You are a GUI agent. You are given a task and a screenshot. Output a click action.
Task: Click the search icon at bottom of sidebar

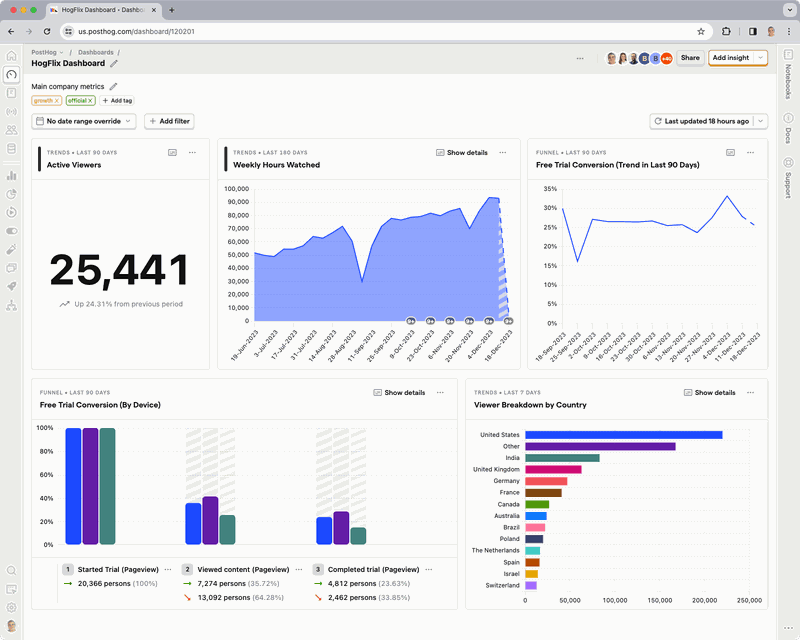(12, 570)
